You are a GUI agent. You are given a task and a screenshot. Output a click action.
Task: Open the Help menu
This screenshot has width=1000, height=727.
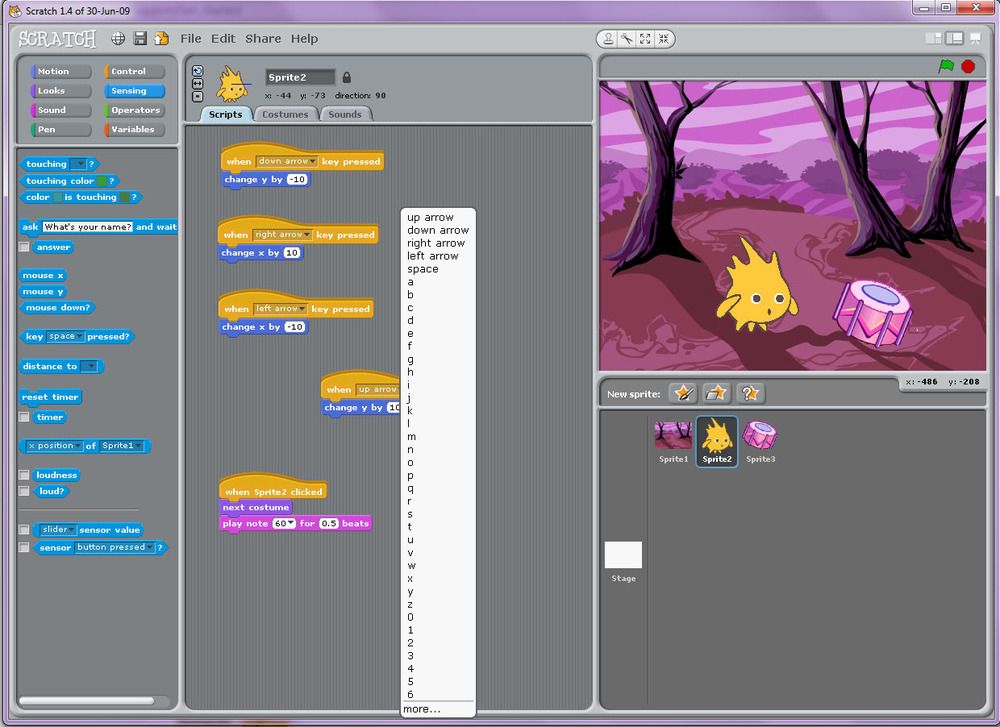pos(304,38)
